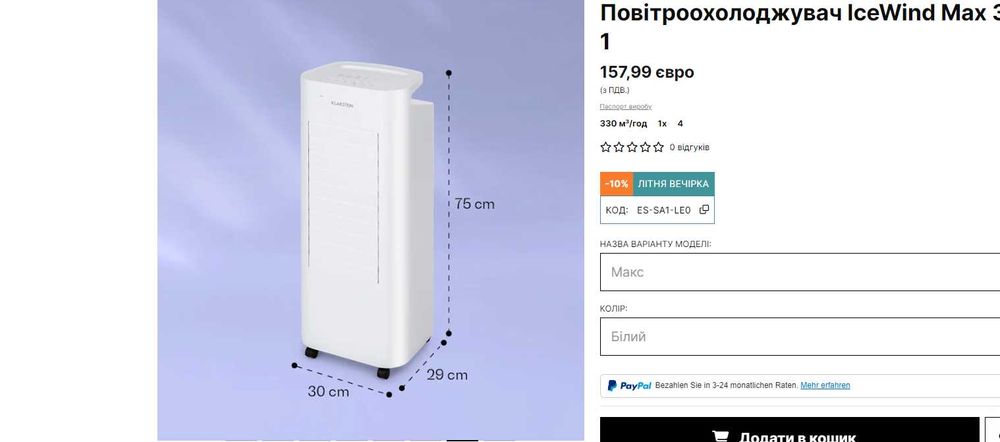Select the ES-SA1-LE0 code text
Image resolution: width=1000 pixels, height=442 pixels.
click(663, 210)
